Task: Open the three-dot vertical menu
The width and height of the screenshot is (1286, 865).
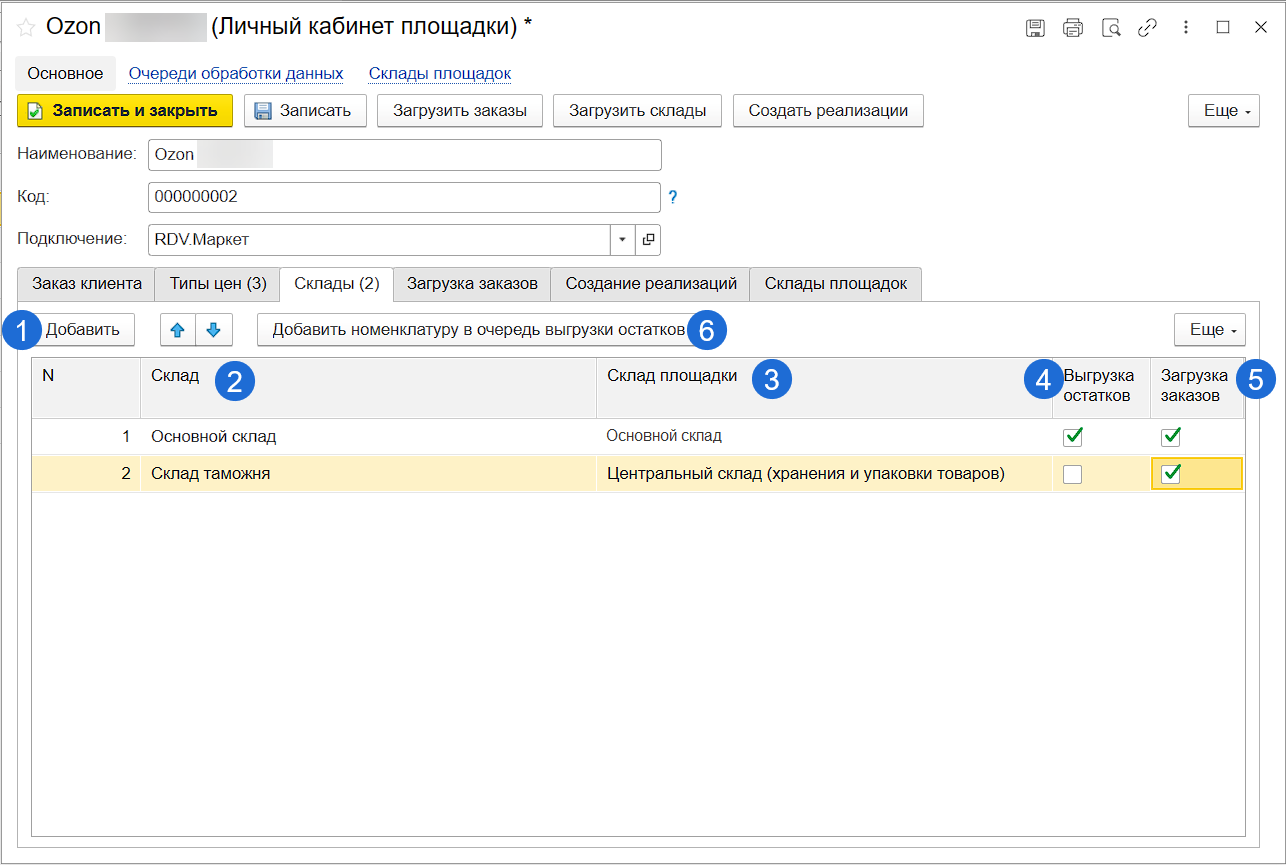Action: pos(1185,28)
